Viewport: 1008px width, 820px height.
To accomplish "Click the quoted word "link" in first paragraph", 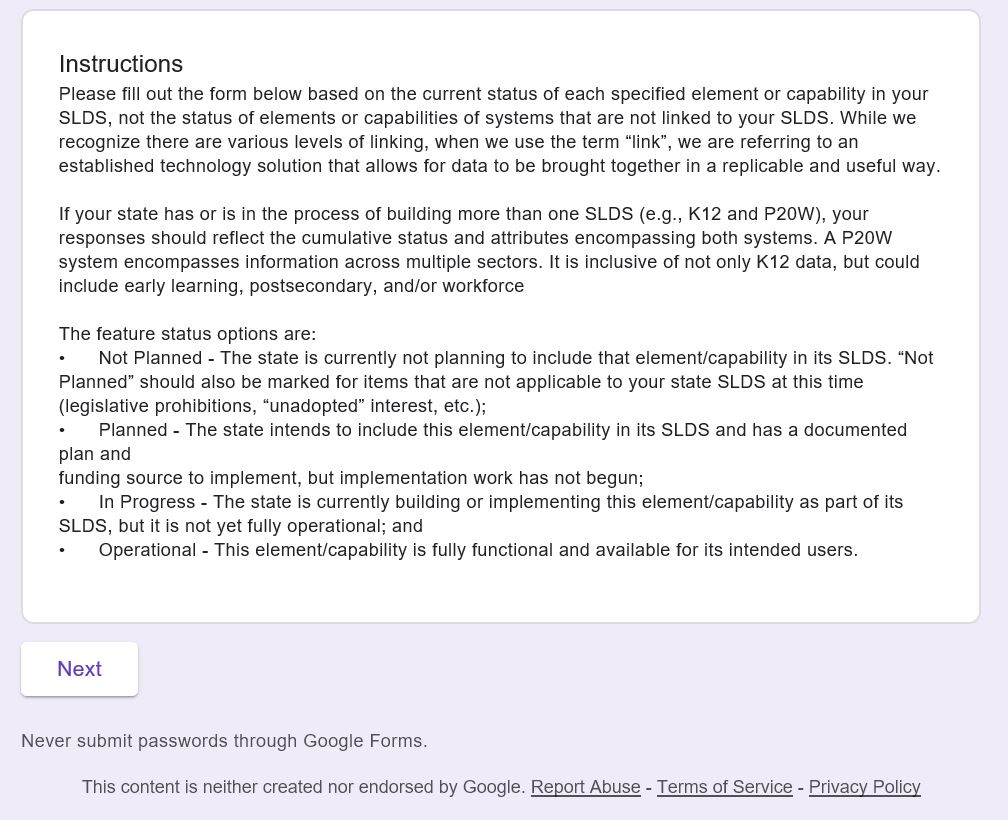I will coord(646,142).
